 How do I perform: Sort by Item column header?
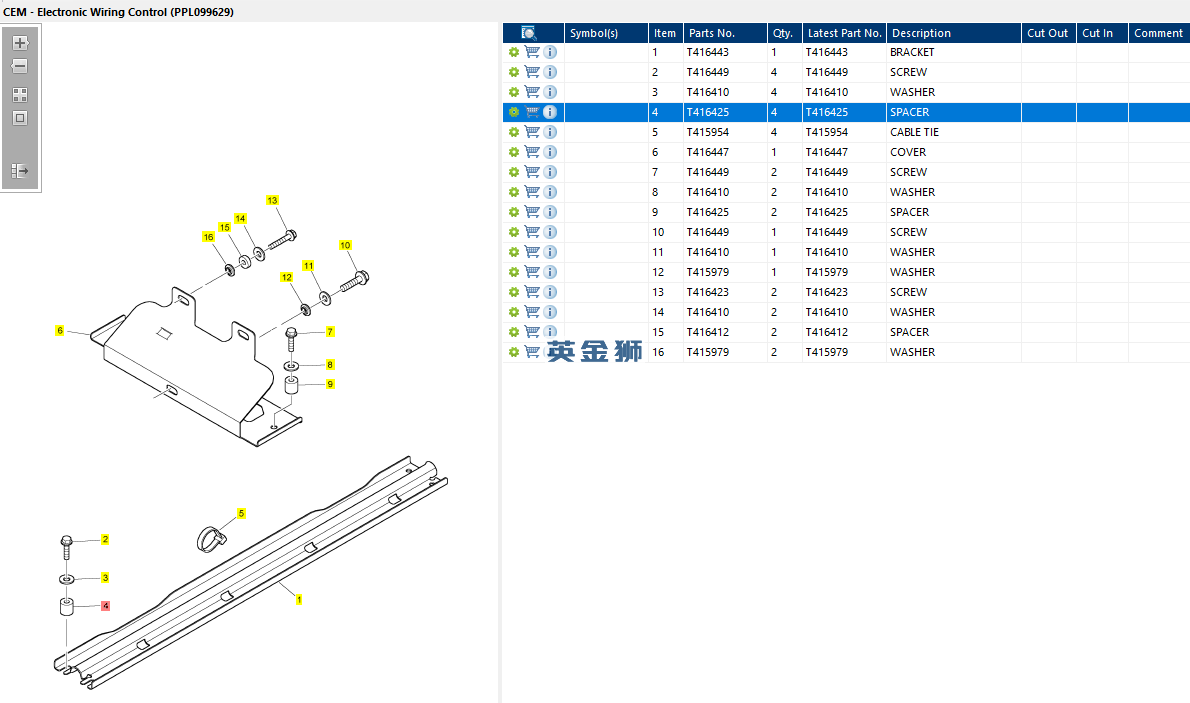pyautogui.click(x=666, y=33)
